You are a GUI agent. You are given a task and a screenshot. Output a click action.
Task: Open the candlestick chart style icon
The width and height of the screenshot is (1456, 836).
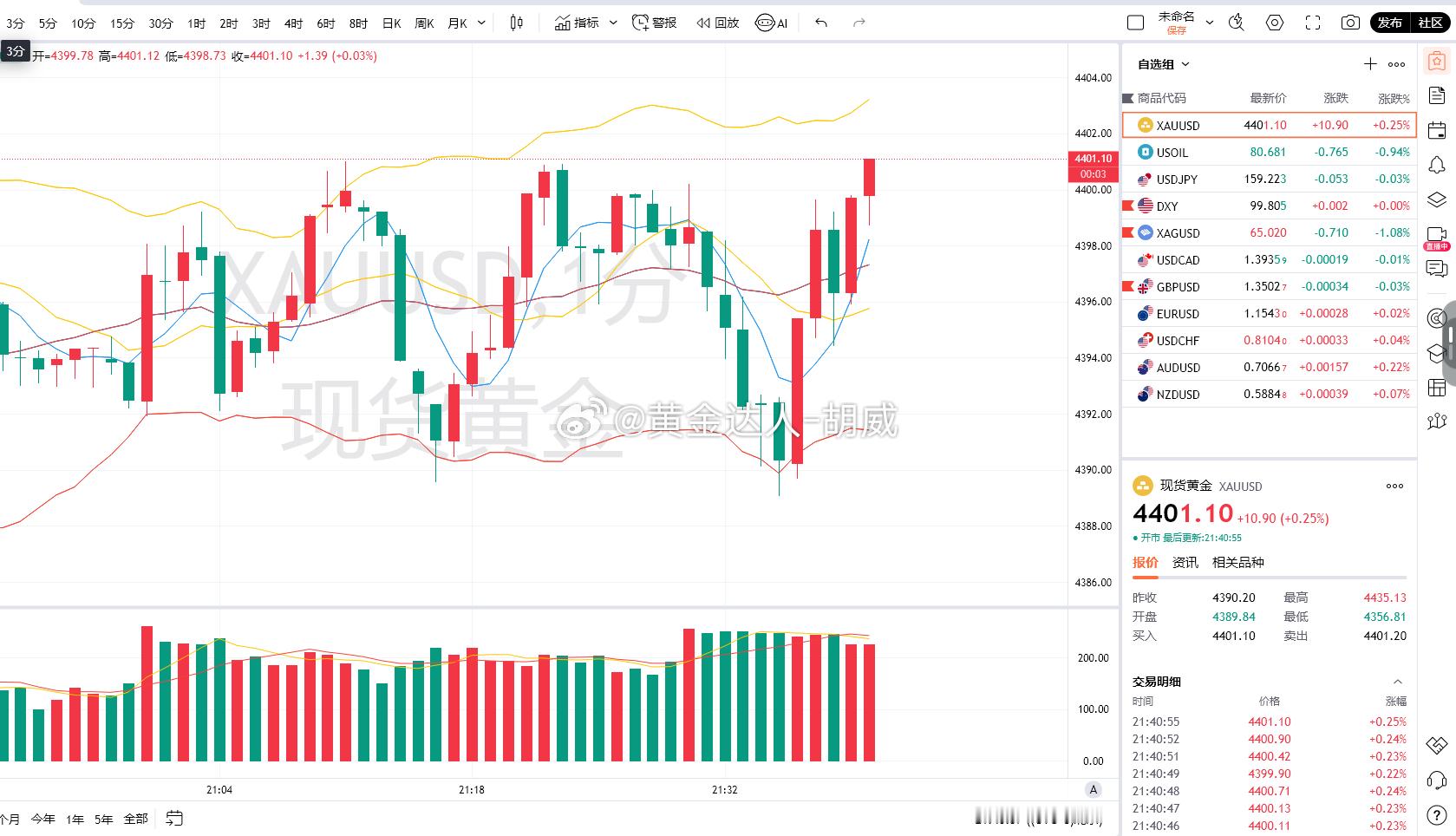[x=517, y=23]
